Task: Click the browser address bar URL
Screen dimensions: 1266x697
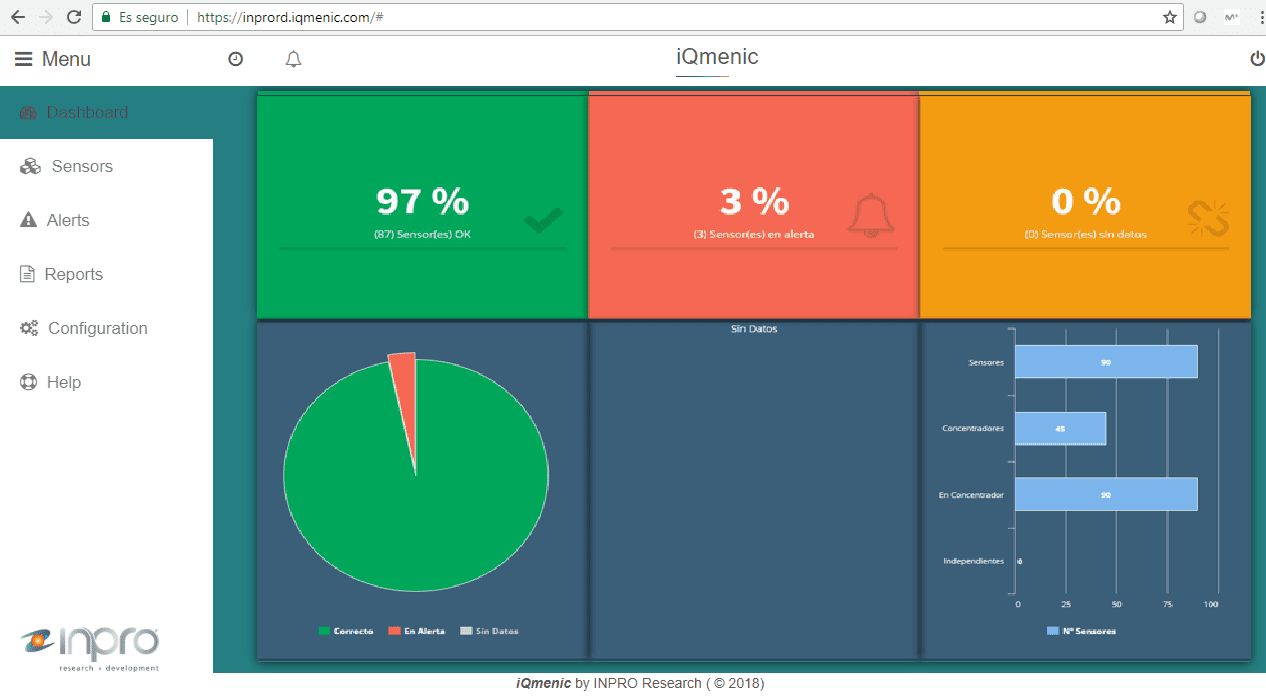Action: pyautogui.click(x=290, y=17)
